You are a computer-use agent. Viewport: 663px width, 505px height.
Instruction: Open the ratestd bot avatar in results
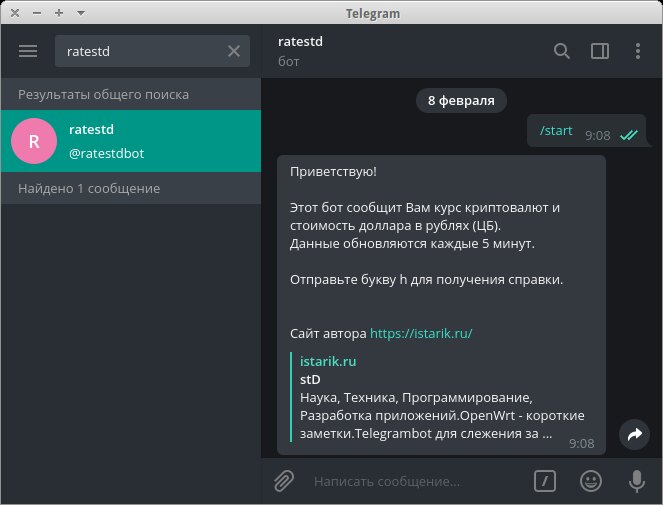pos(34,141)
